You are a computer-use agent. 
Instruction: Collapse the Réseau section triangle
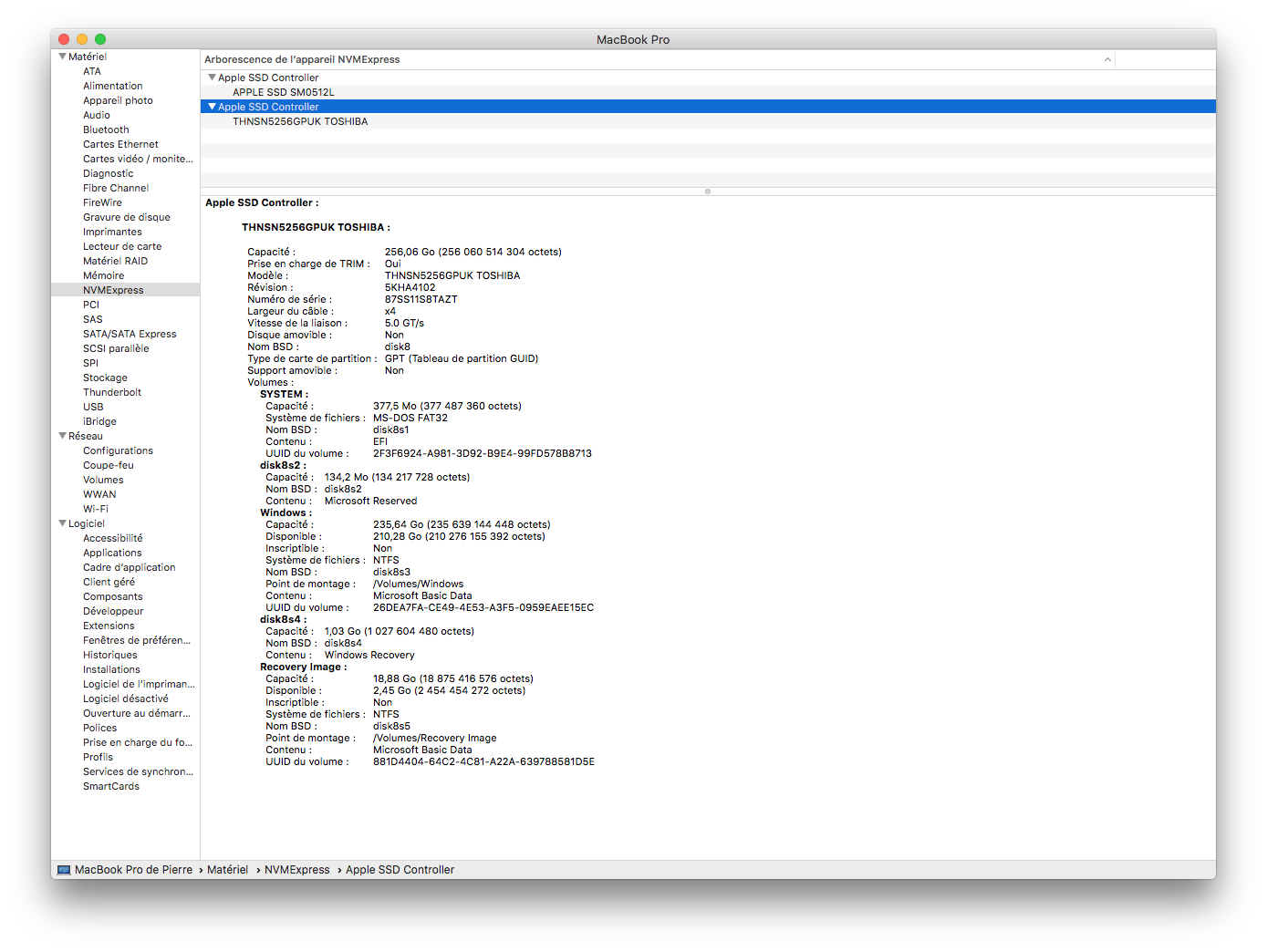pos(62,436)
